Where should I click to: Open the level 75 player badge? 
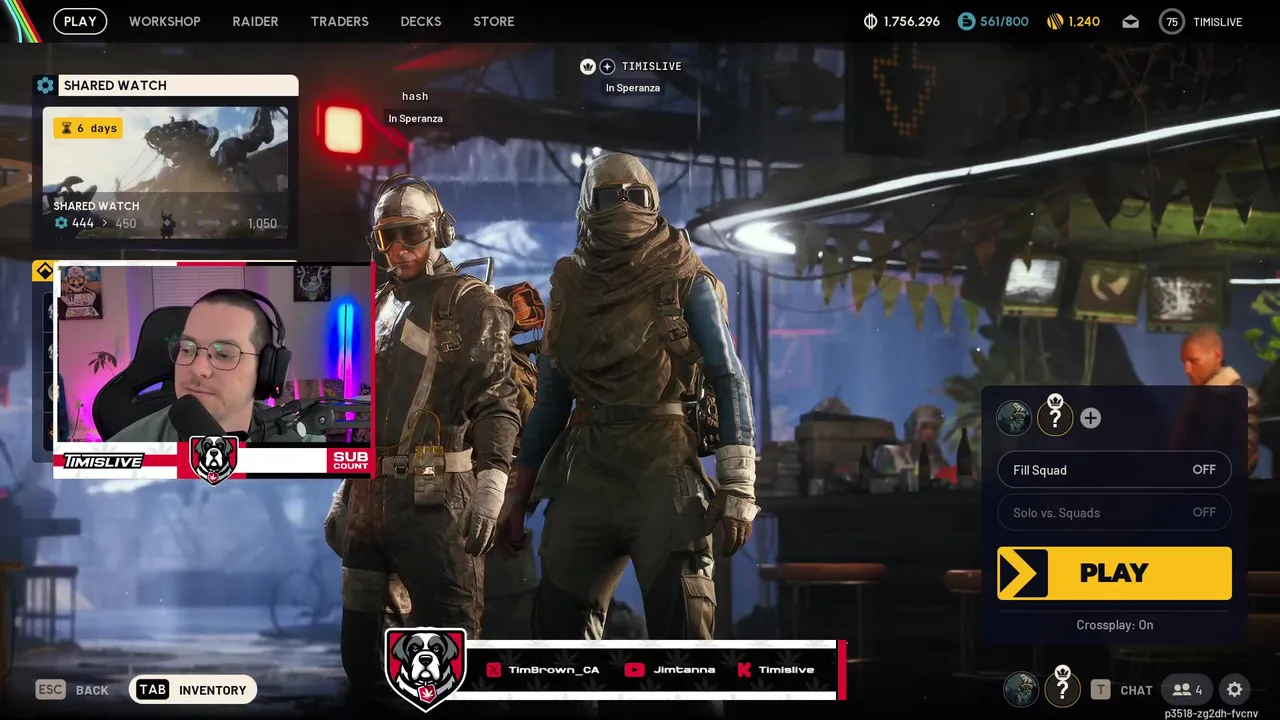pyautogui.click(x=1172, y=21)
